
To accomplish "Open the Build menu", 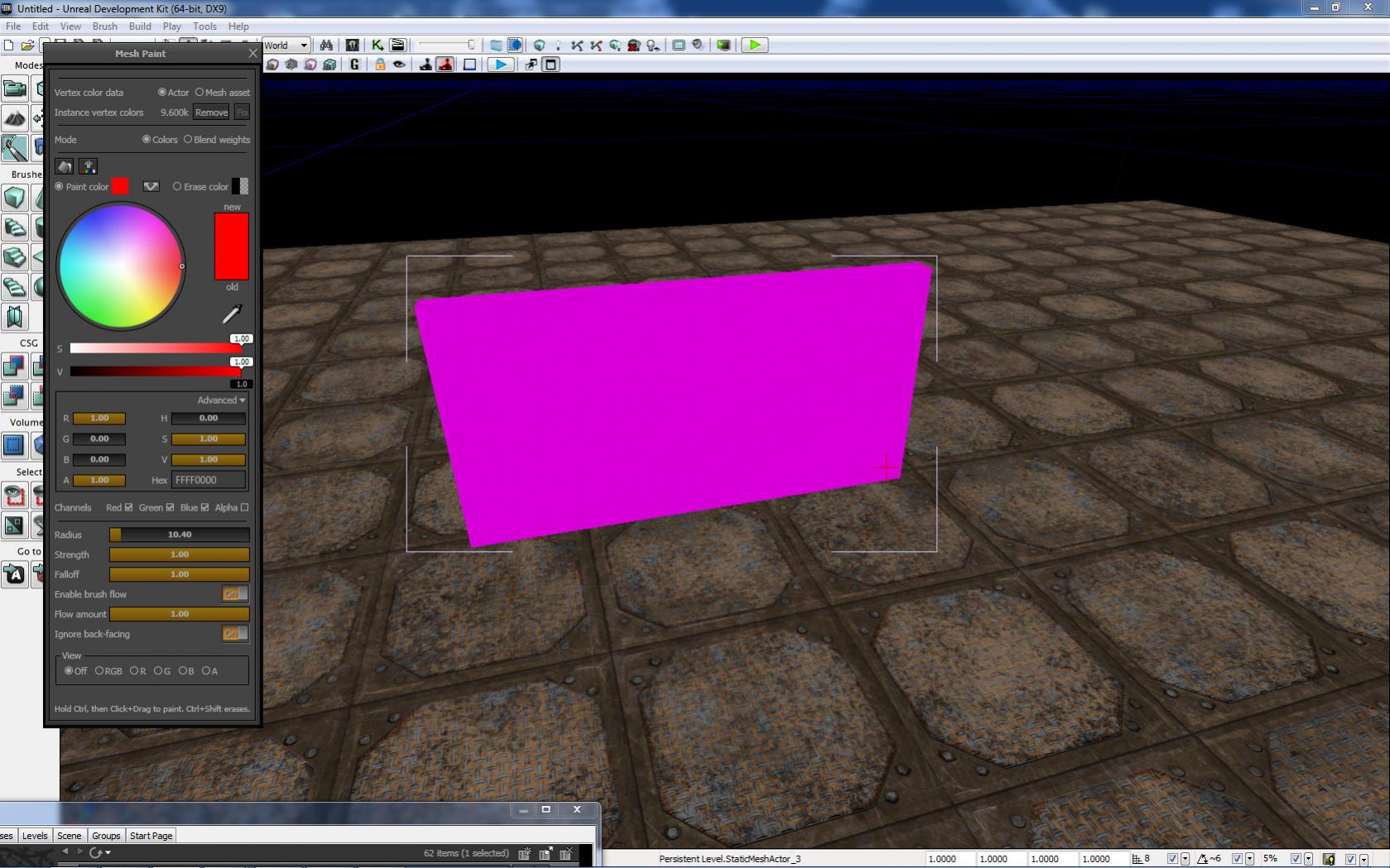I will coord(140,26).
